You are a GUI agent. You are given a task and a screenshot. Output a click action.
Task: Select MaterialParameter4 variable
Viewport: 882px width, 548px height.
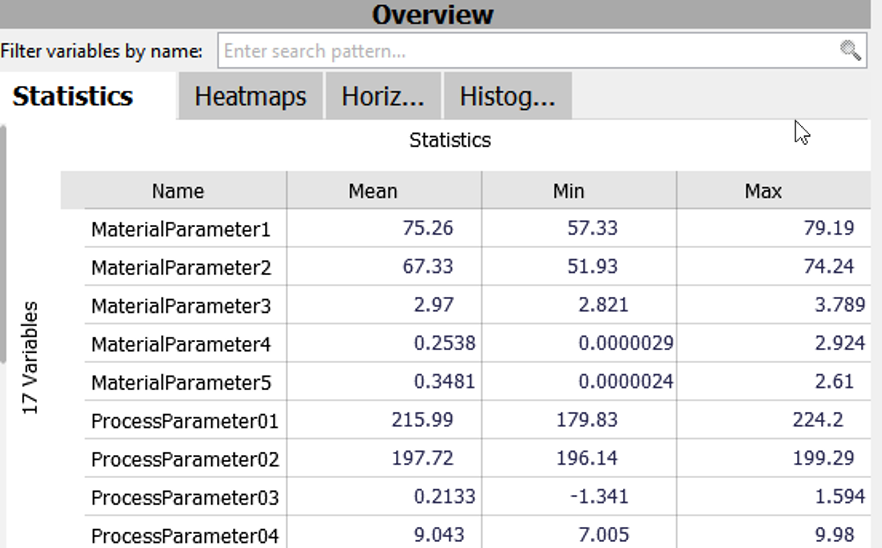pyautogui.click(x=181, y=344)
